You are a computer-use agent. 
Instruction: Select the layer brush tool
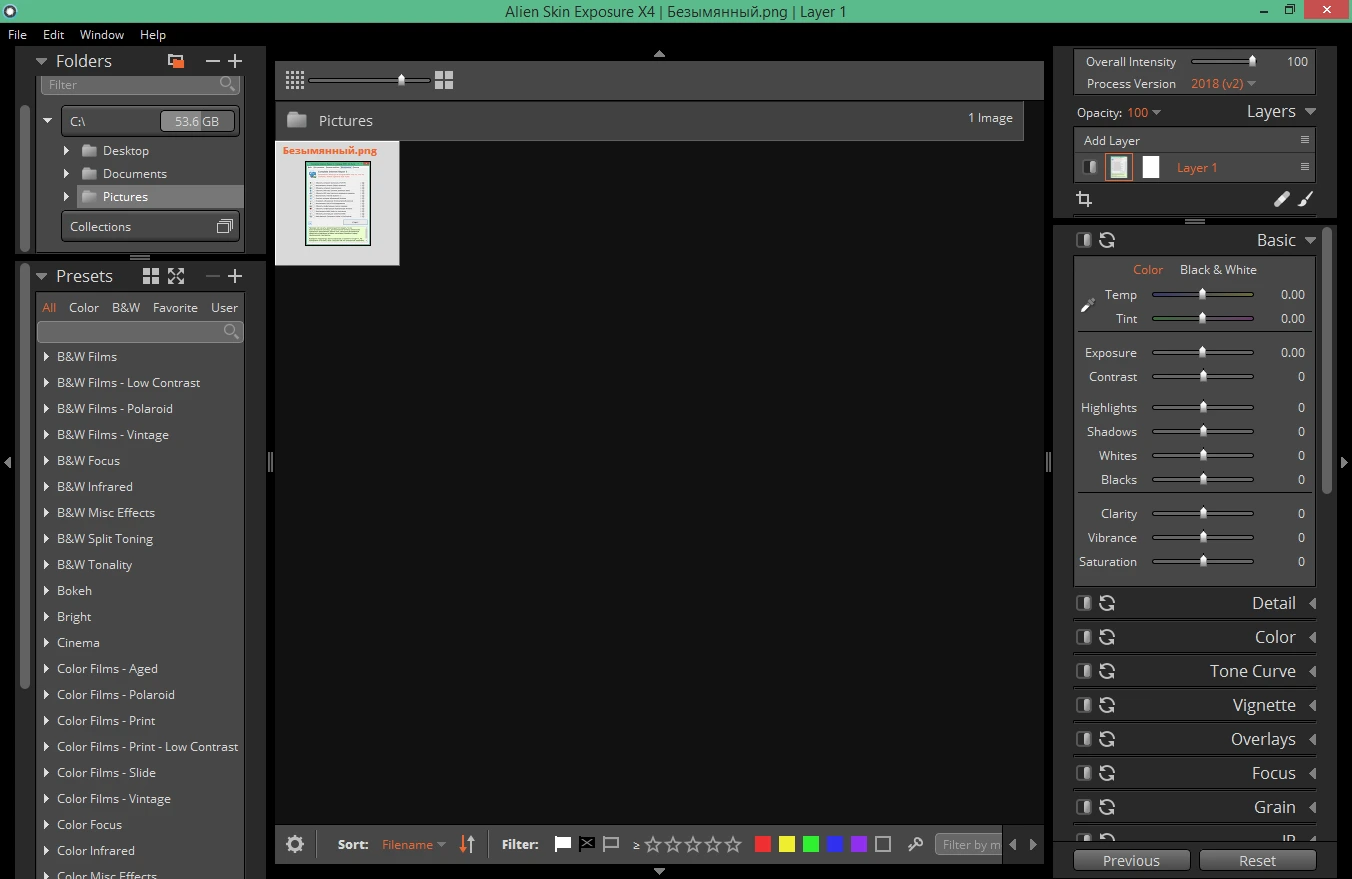tap(1305, 199)
